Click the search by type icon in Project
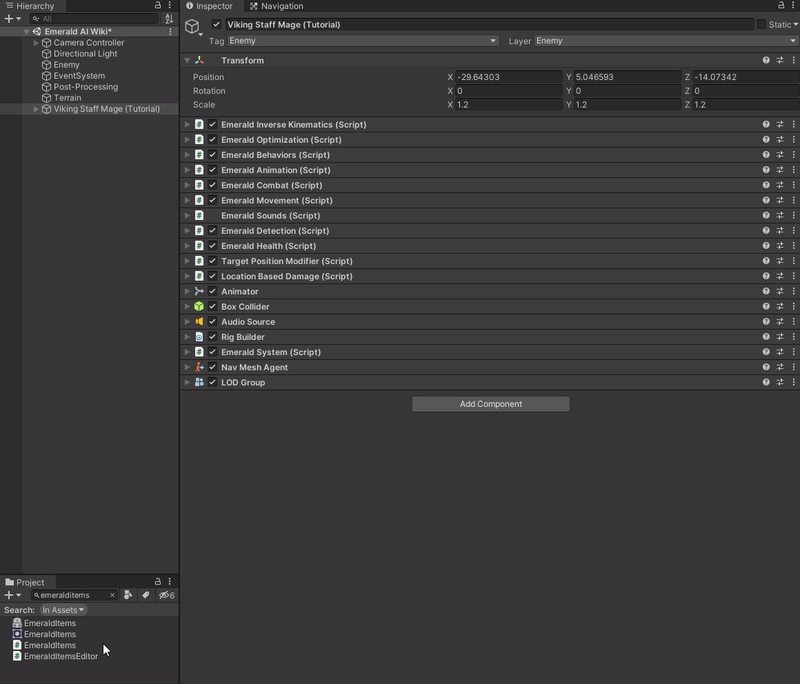The width and height of the screenshot is (800, 684). tap(129, 595)
